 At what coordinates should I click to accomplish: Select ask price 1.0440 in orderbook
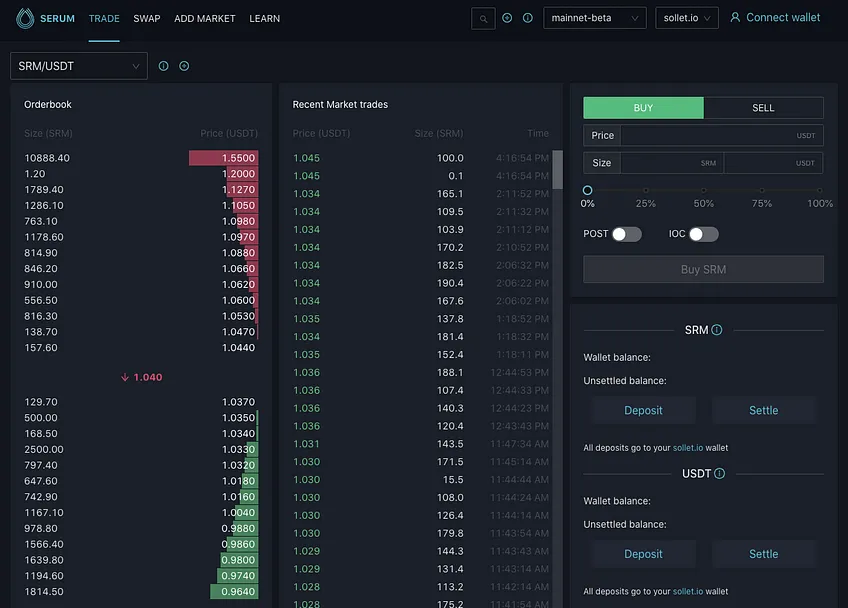[x=238, y=348]
